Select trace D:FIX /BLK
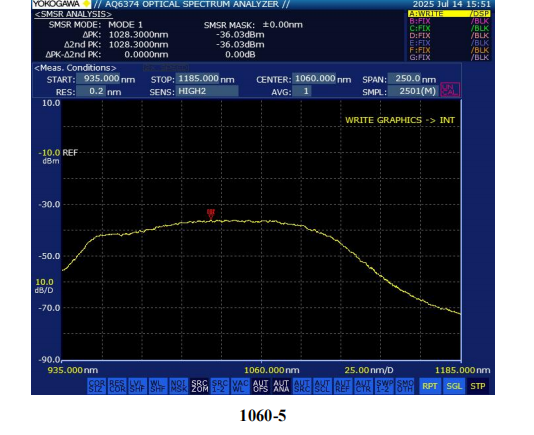Image resolution: width=534 pixels, height=435 pixels. pos(449,35)
